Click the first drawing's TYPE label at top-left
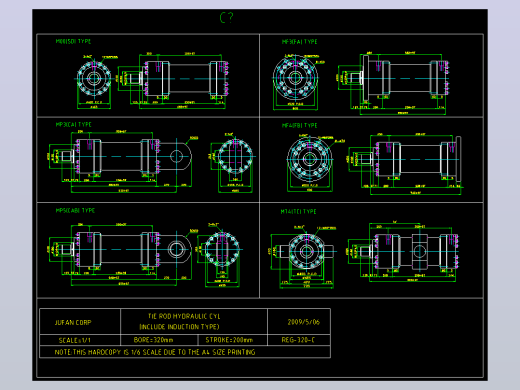520x390 pixels. click(x=73, y=41)
